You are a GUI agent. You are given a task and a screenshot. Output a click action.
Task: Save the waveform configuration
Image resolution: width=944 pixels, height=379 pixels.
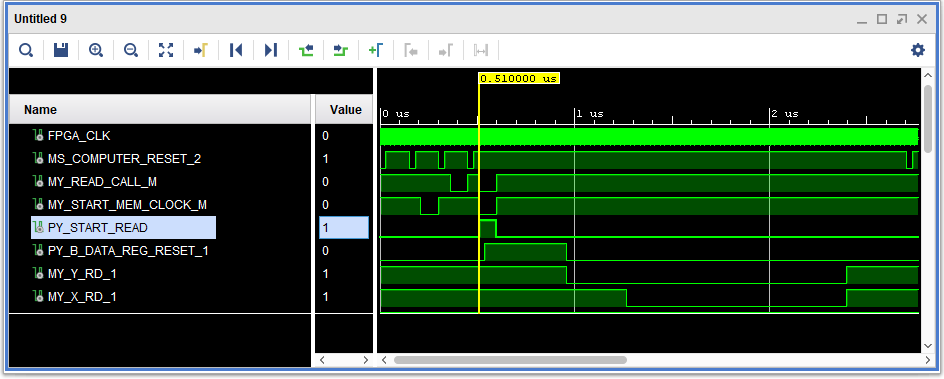[x=61, y=50]
